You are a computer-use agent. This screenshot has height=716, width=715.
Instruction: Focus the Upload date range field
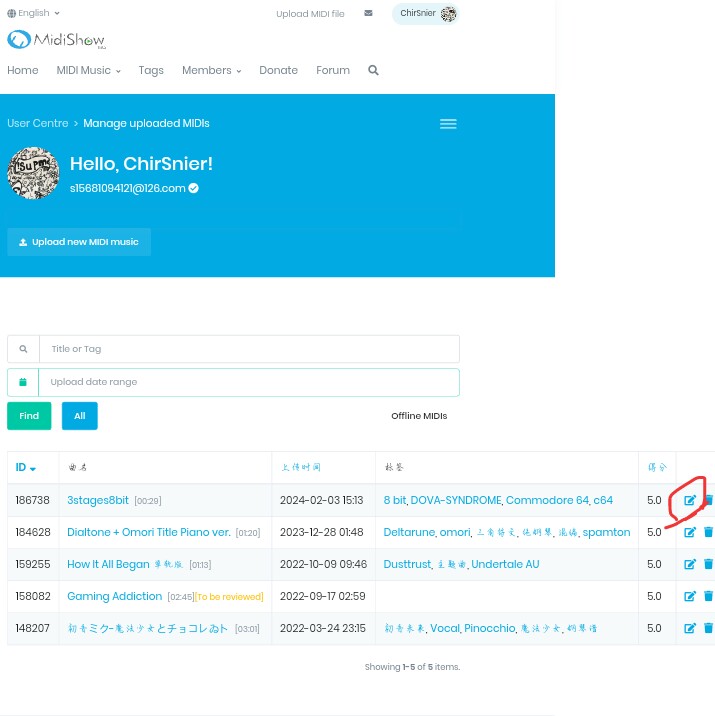pos(249,382)
